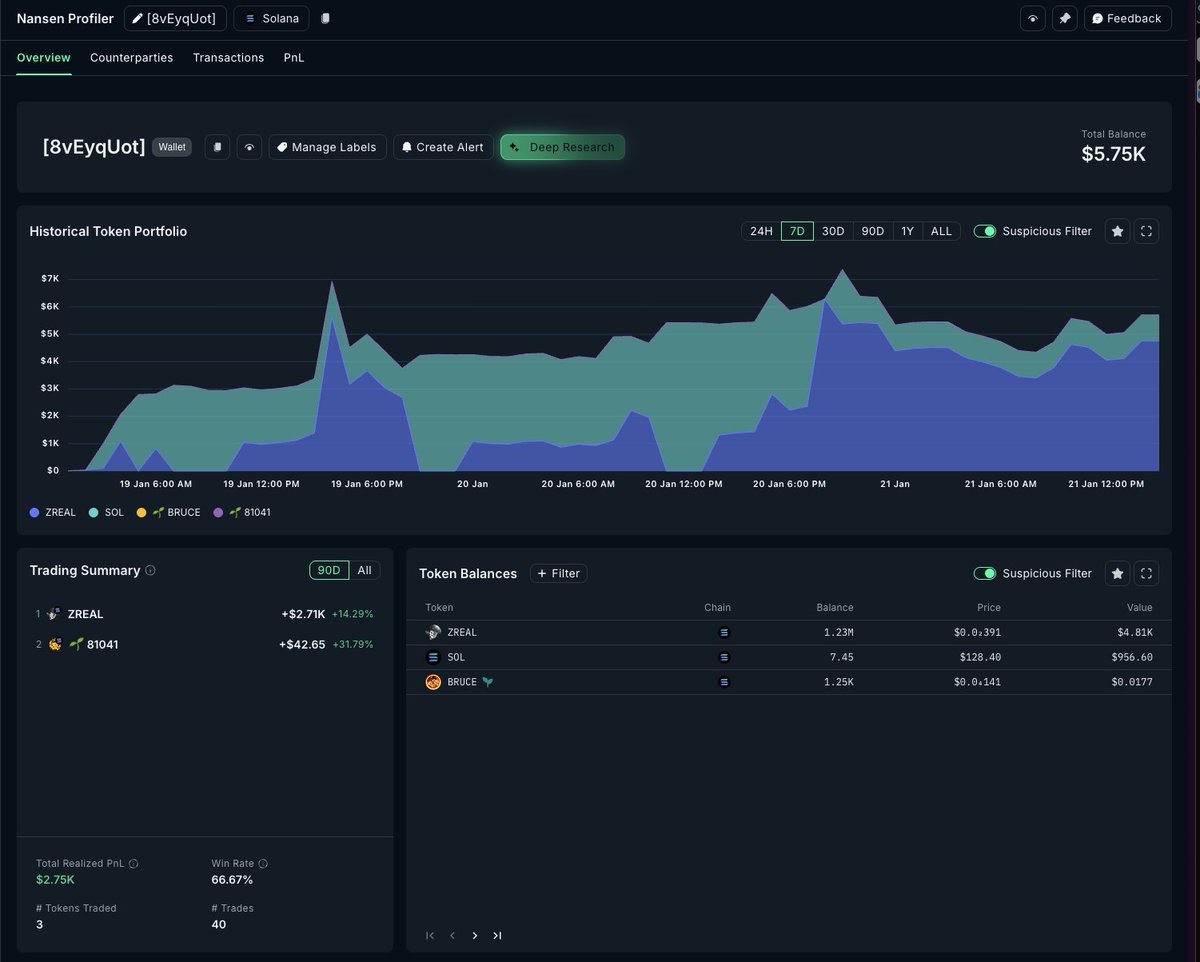Viewport: 1200px width, 962px height.
Task: Switch to the Overview tab
Action: point(44,58)
